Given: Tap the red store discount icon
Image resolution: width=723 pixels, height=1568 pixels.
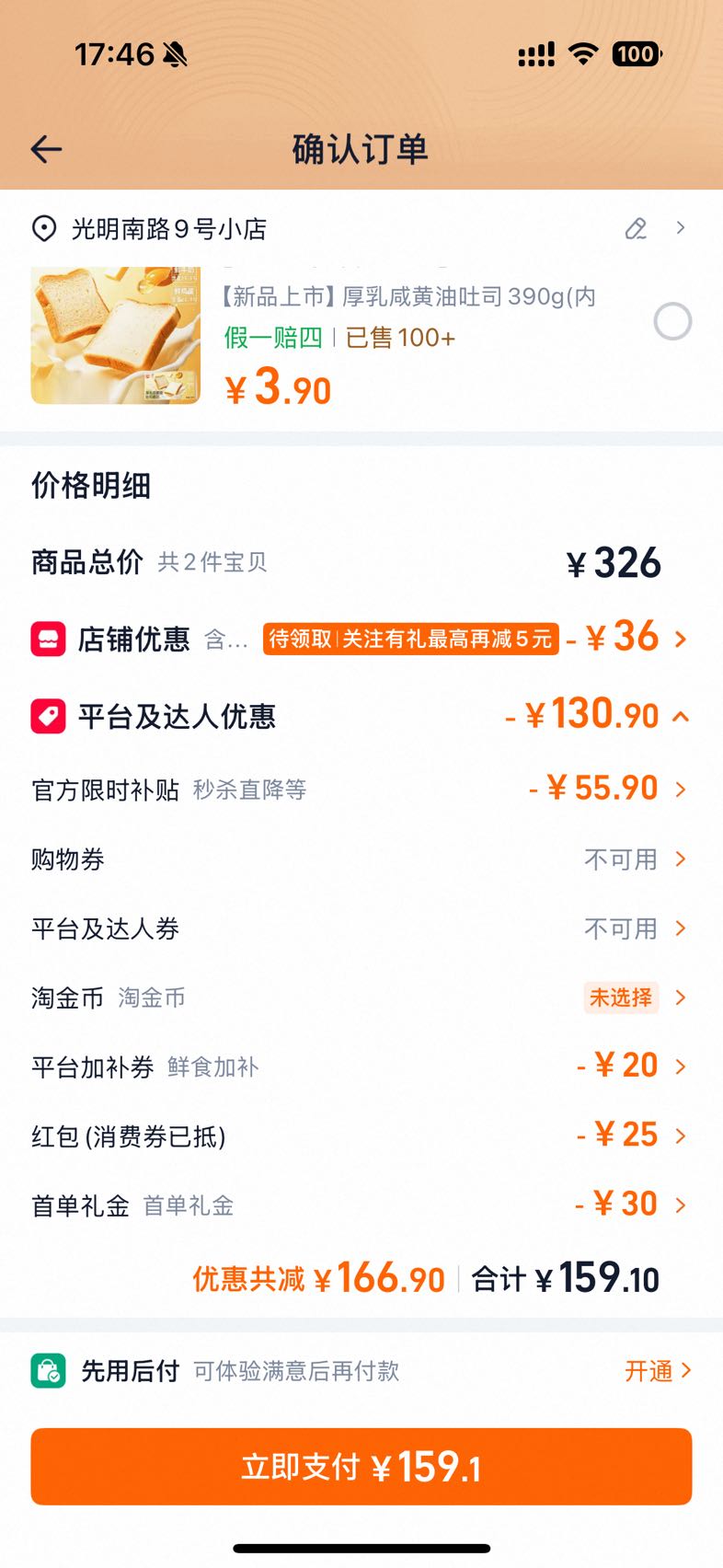Looking at the screenshot, I should tap(48, 639).
